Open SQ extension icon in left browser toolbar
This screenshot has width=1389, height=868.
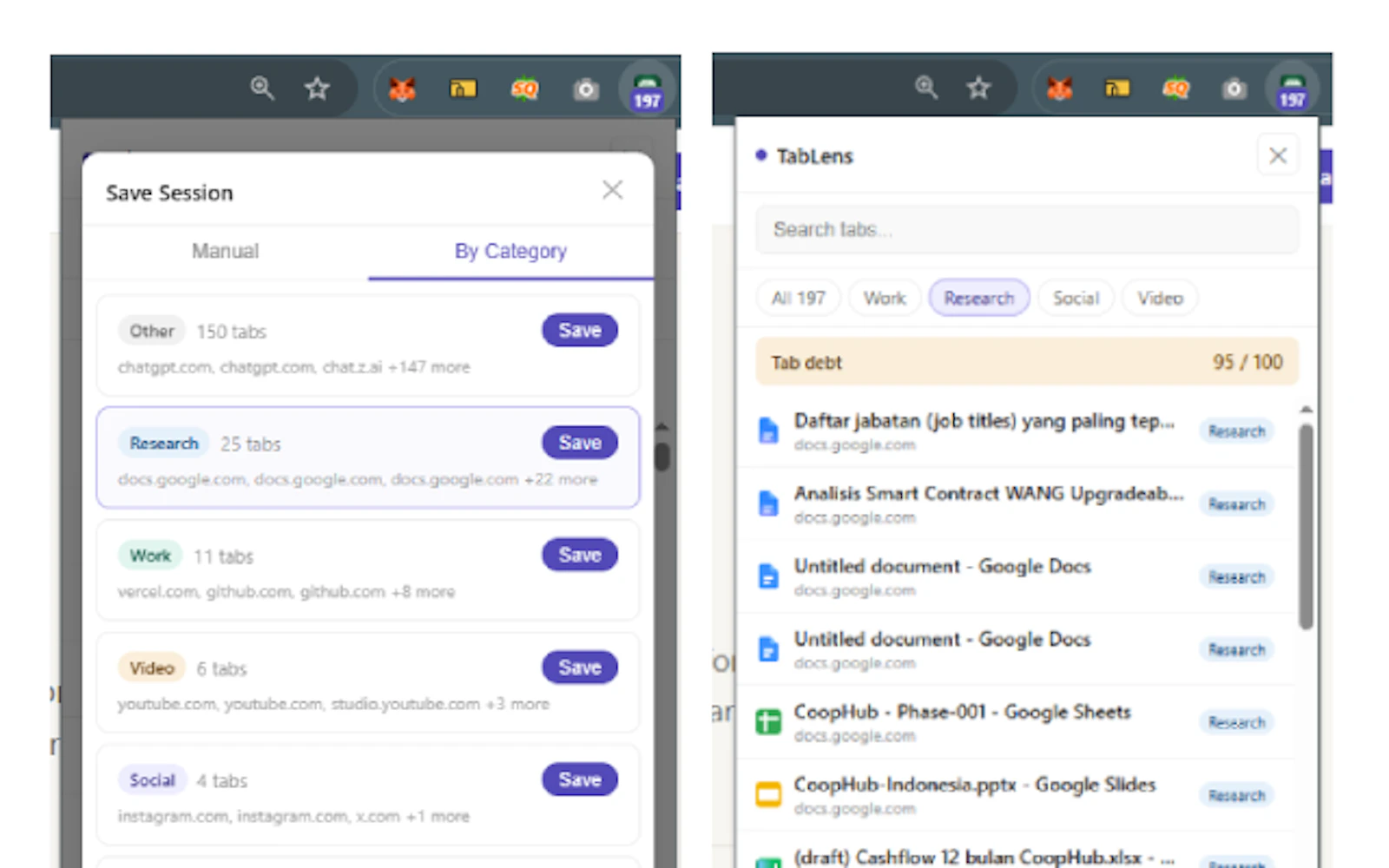click(x=524, y=89)
